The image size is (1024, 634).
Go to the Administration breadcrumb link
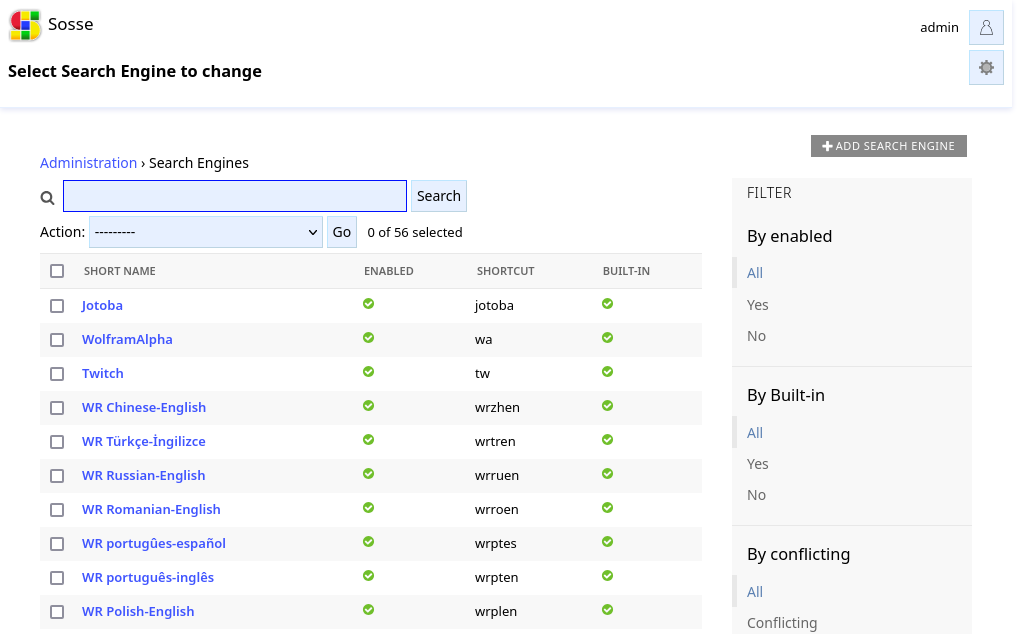pyautogui.click(x=88, y=163)
